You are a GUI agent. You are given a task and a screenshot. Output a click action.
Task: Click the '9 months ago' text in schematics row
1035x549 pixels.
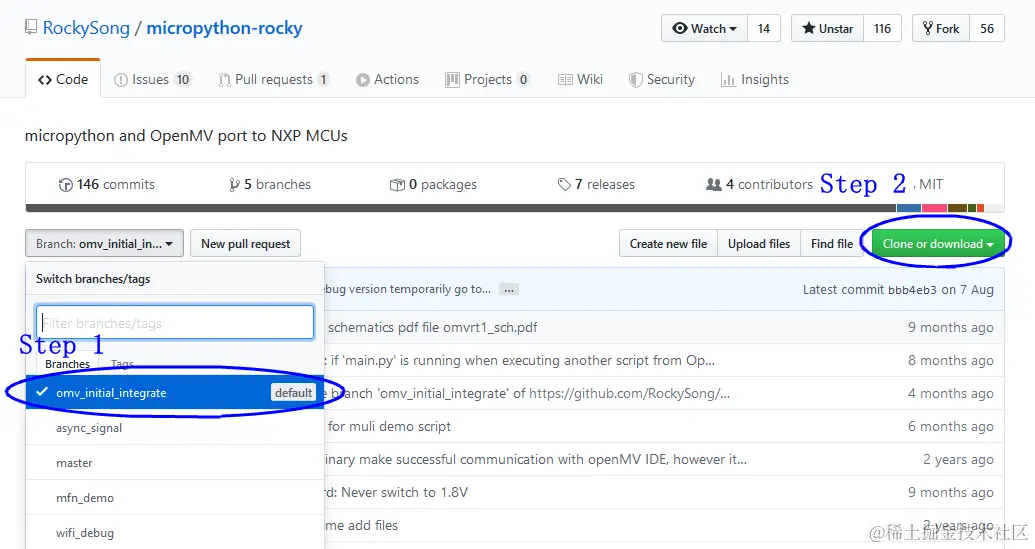click(x=951, y=327)
